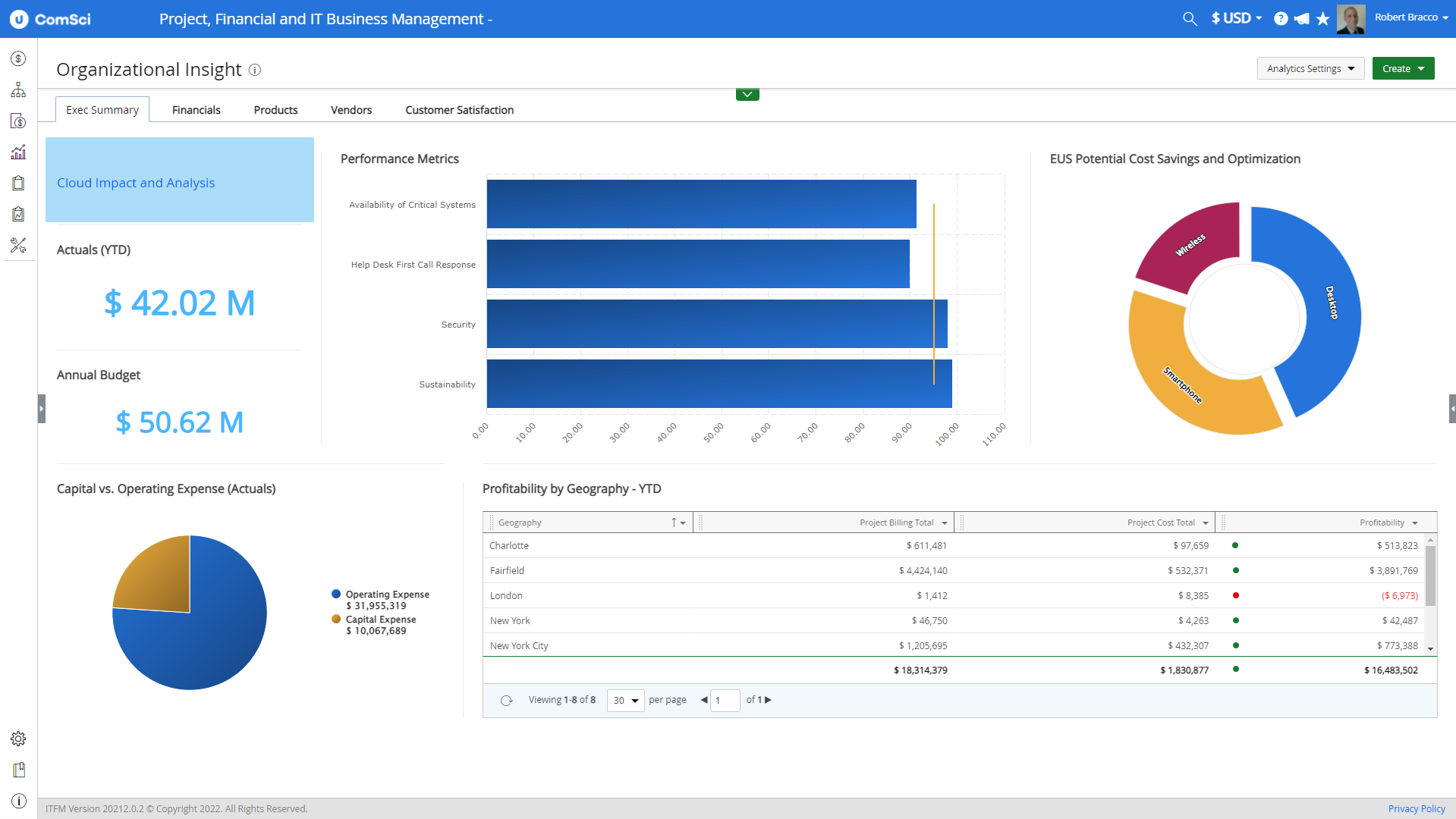Image resolution: width=1456 pixels, height=819 pixels.
Task: Switch to the Financials tab
Action: click(x=196, y=109)
